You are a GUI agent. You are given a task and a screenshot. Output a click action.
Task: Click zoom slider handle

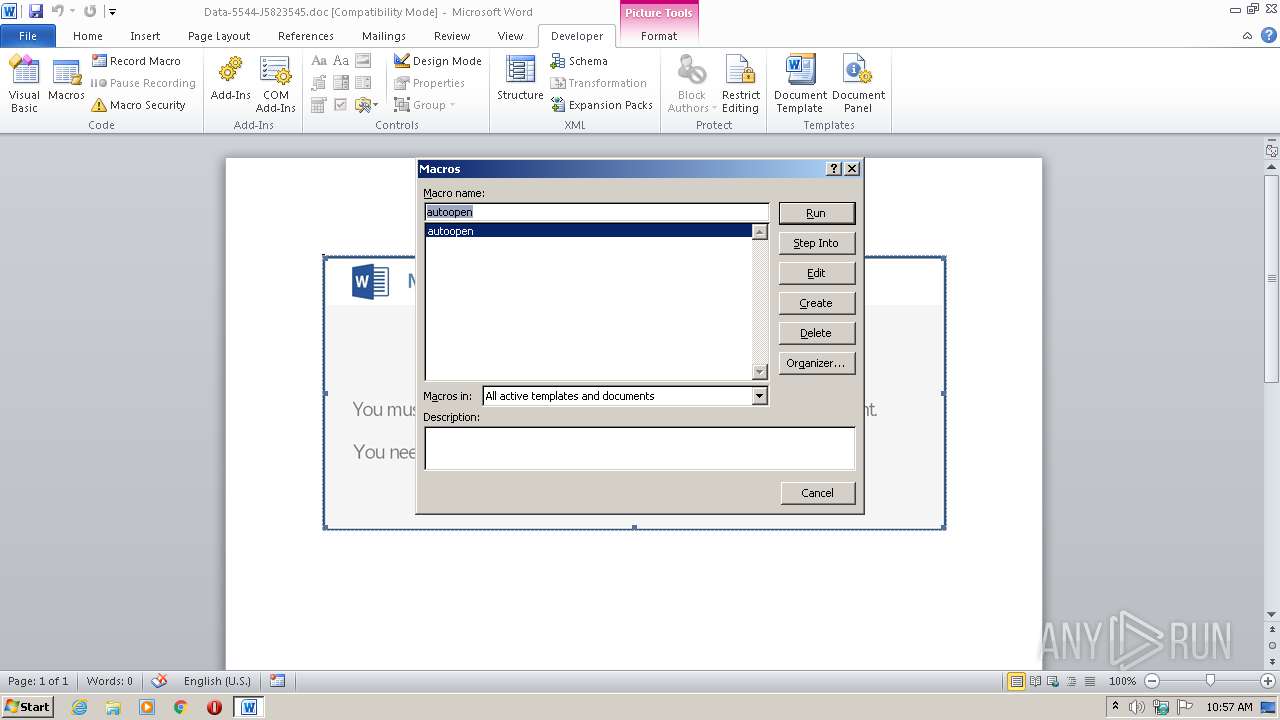[x=1210, y=681]
